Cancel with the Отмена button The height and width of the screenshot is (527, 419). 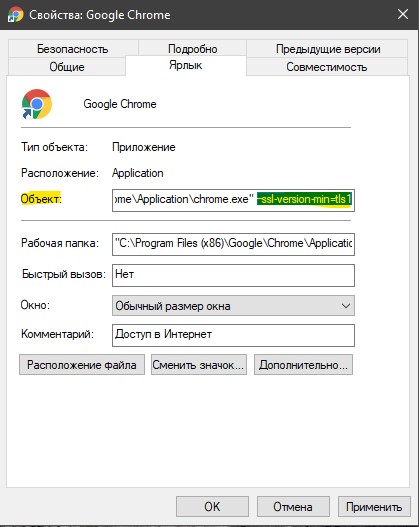[293, 506]
